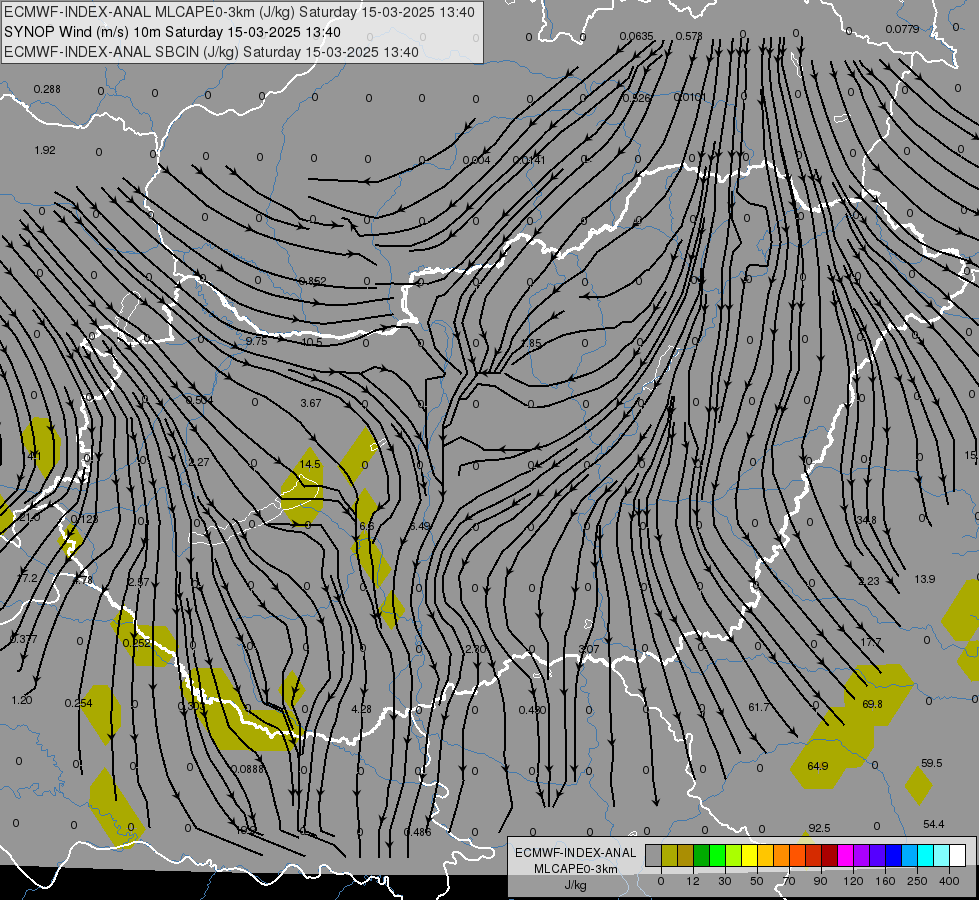The image size is (979, 900).
Task: Click the map value 92.5
Action: [819, 828]
